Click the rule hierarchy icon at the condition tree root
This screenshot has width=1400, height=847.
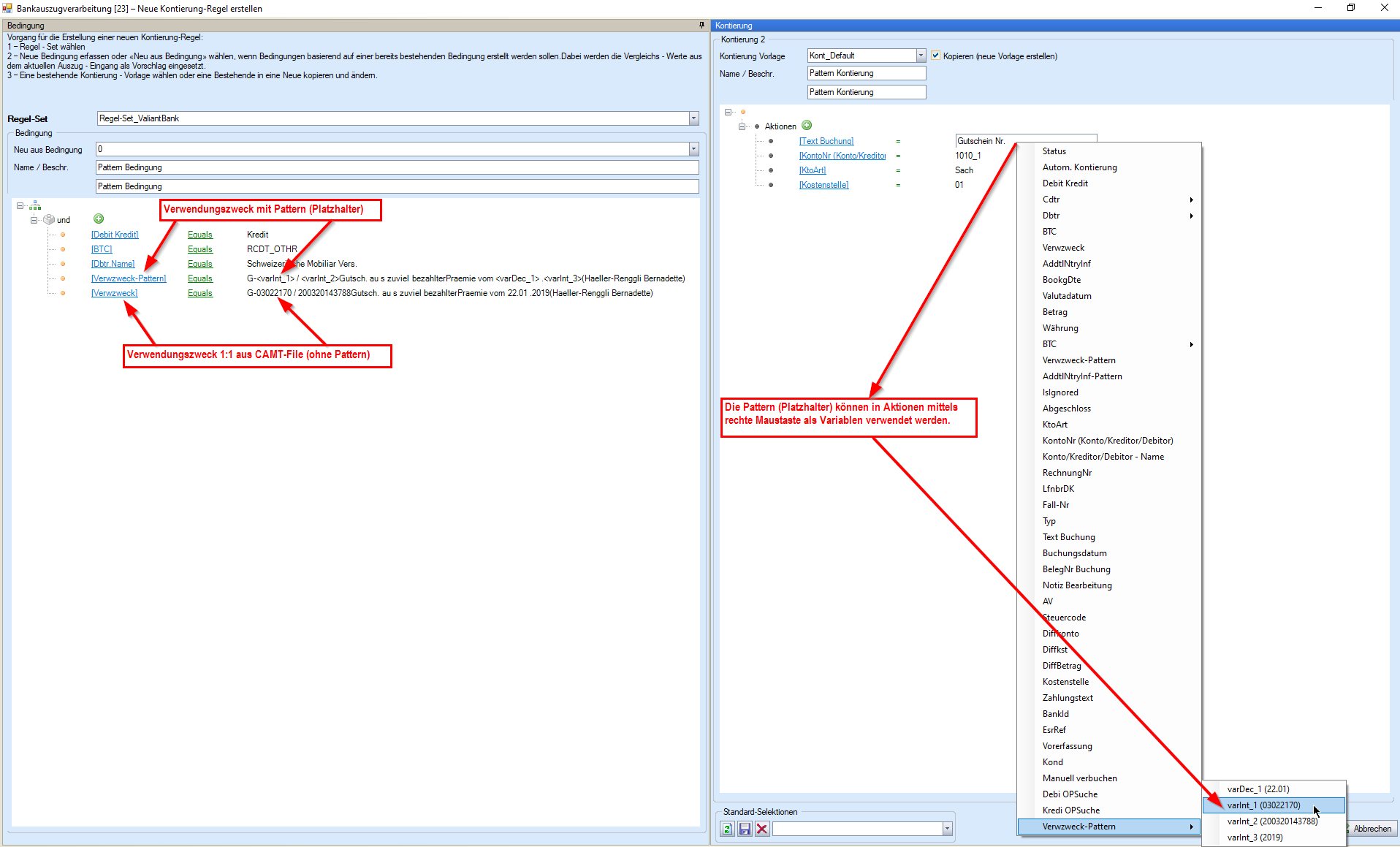(x=34, y=206)
